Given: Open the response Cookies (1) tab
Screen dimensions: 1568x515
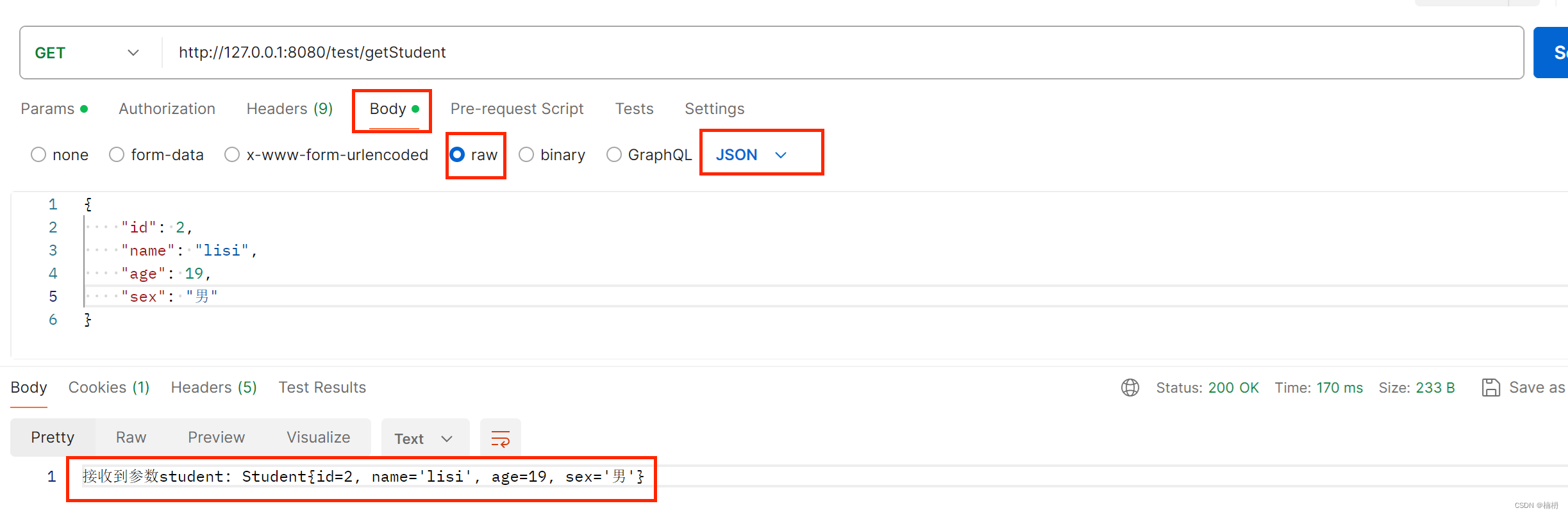Looking at the screenshot, I should point(109,388).
